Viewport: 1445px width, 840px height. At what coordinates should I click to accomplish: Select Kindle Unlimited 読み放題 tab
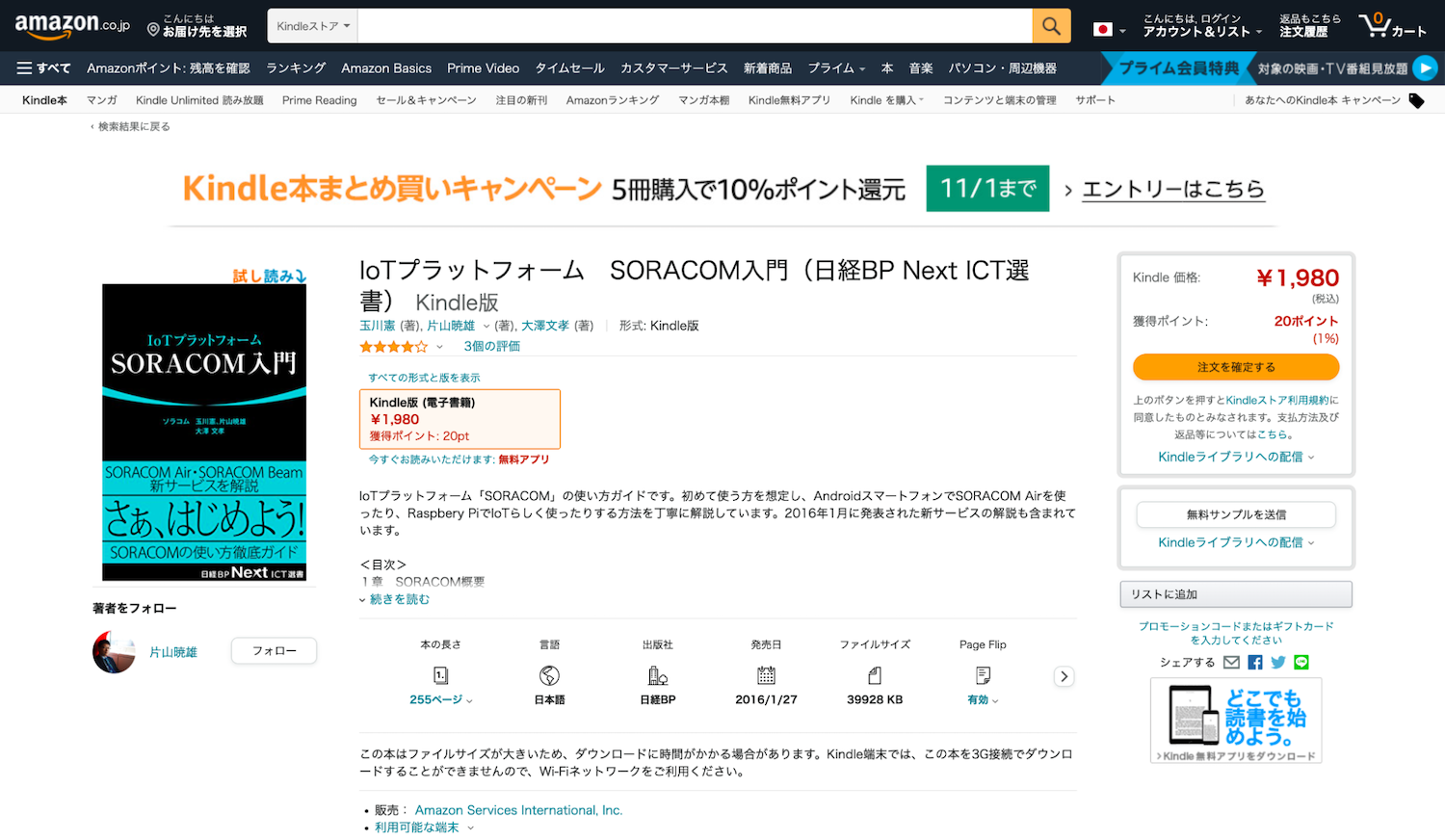click(x=199, y=100)
